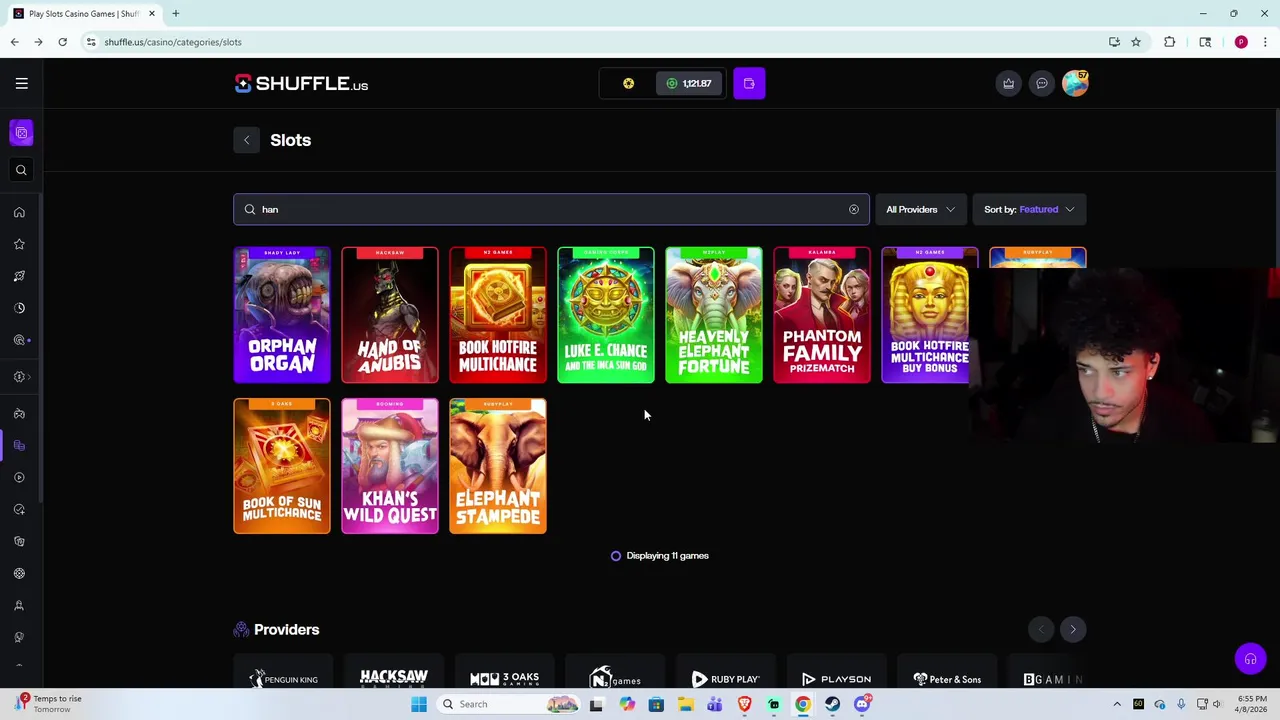Click the Displaying 11 games text

click(667, 556)
